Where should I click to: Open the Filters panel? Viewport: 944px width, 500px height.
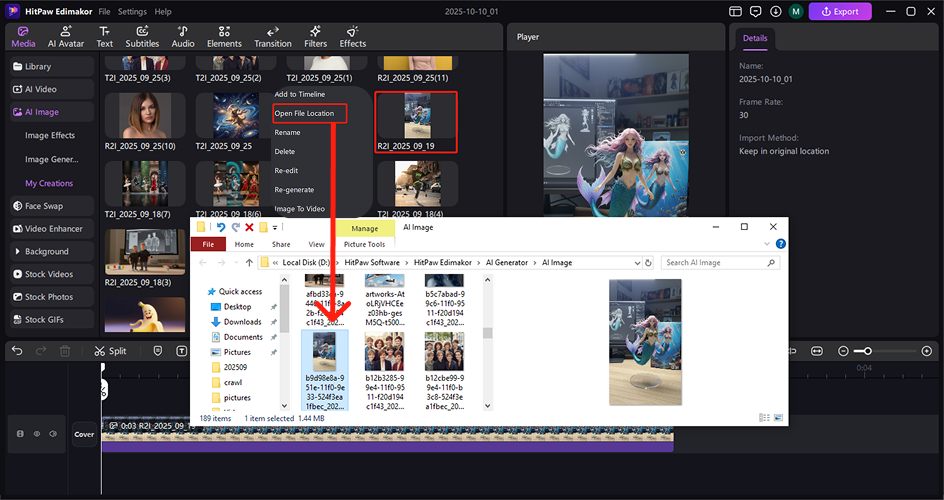(315, 37)
